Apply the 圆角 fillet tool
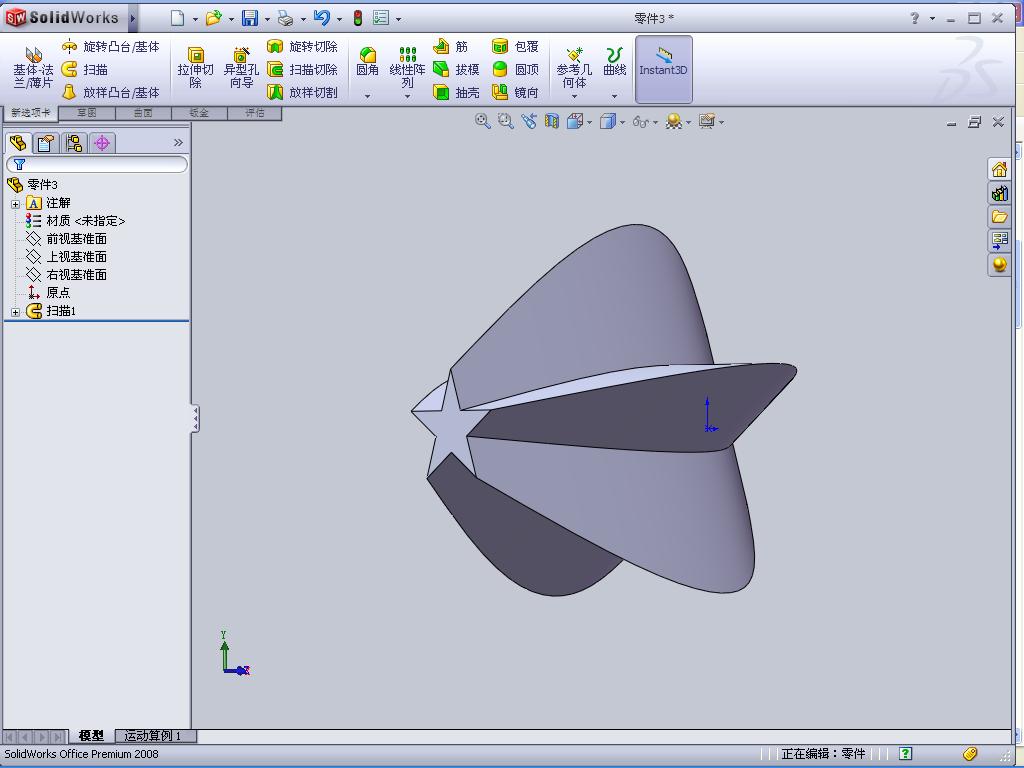The width and height of the screenshot is (1024, 768). 368,62
